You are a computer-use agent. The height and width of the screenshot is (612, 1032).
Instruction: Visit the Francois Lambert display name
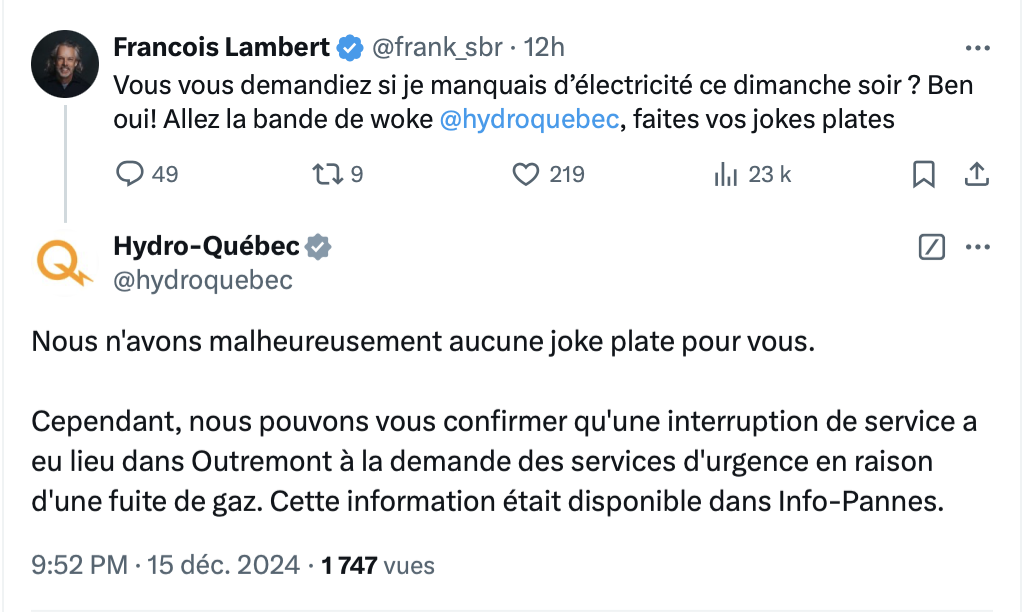click(221, 47)
